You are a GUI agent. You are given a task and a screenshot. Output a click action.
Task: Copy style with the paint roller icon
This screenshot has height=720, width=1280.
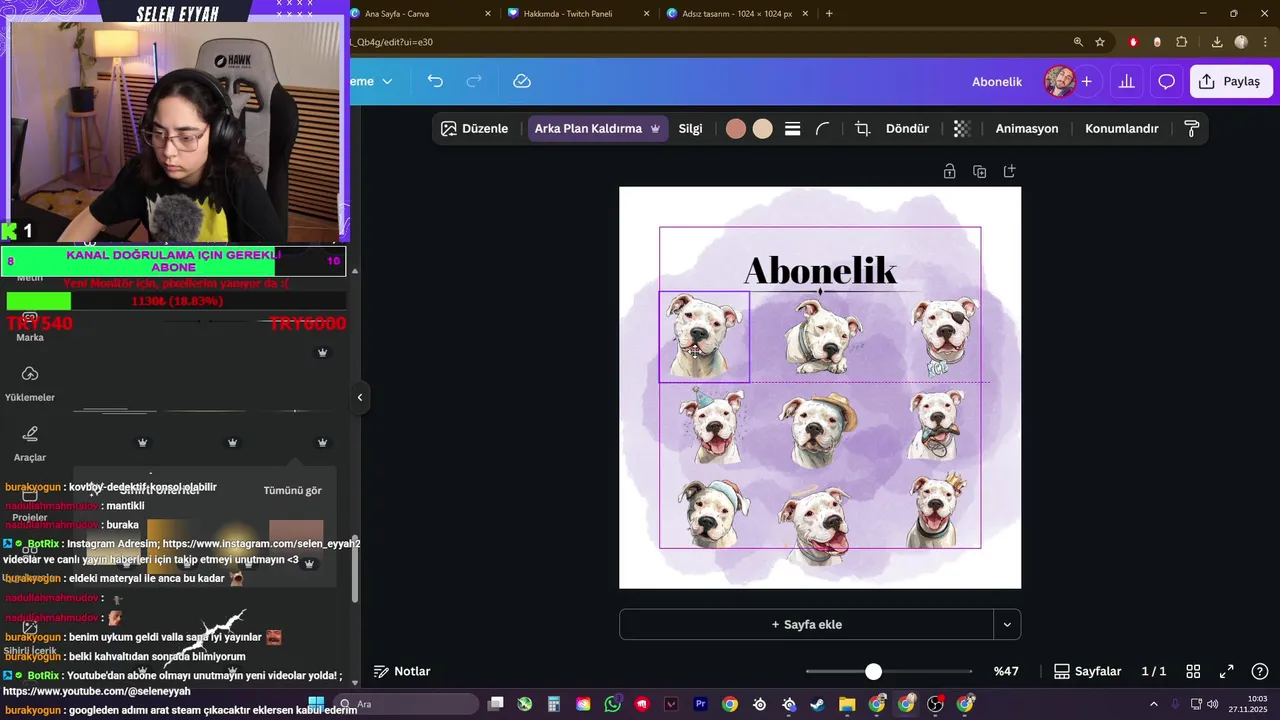coord(1191,129)
